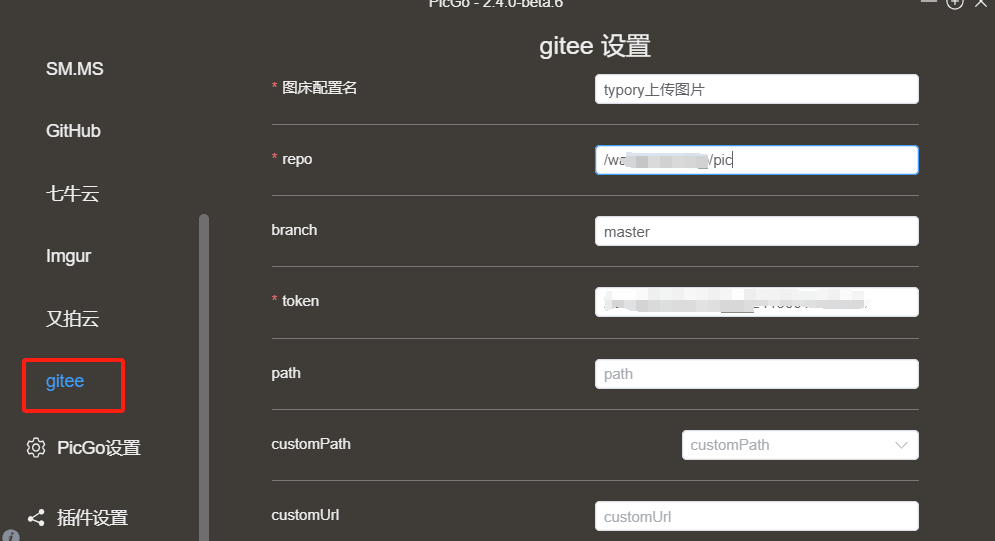This screenshot has width=995, height=541.
Task: Click the gear icon beside PicGo设置
Action: (x=36, y=448)
